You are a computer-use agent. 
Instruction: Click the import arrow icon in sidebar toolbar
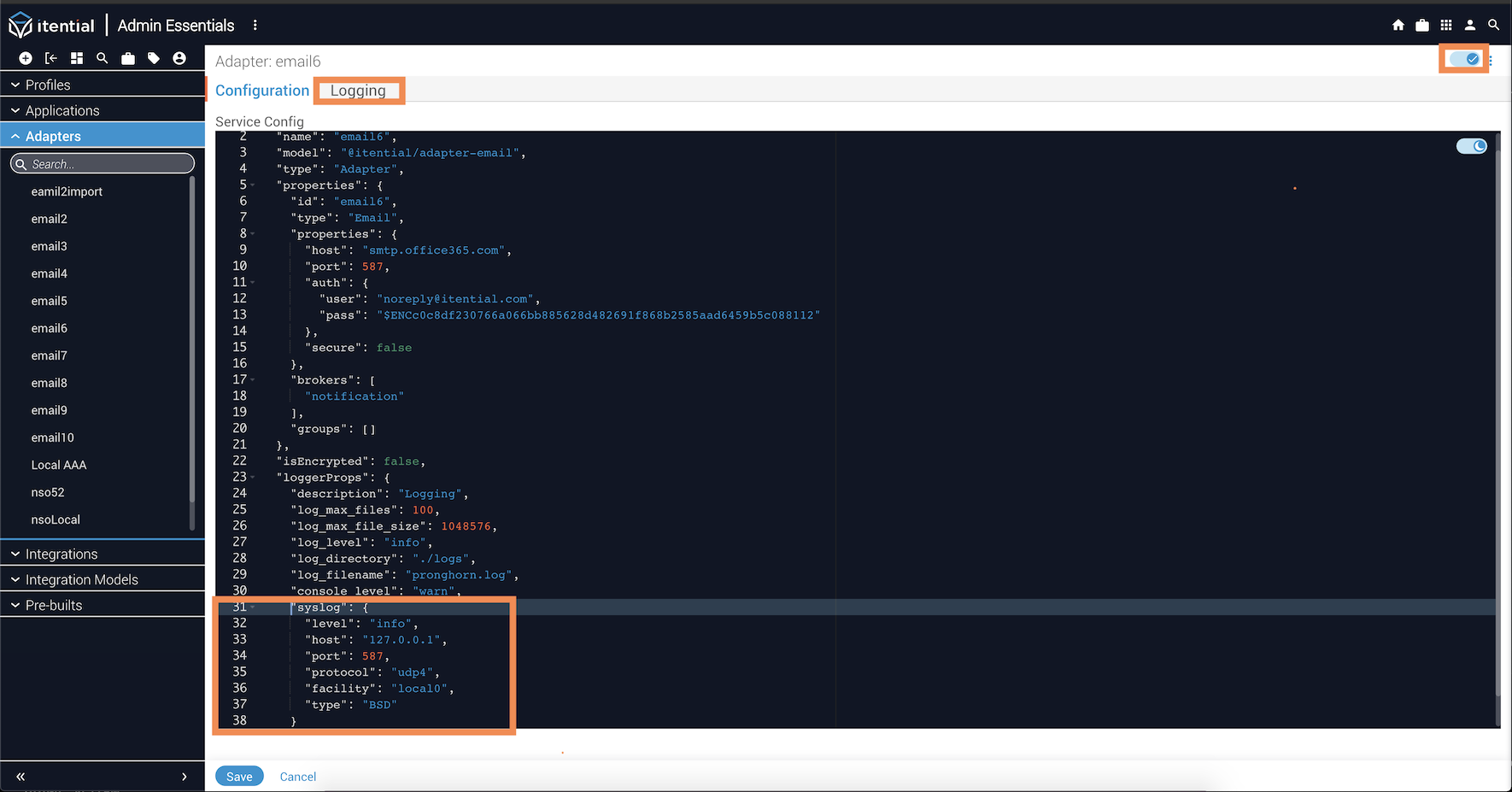pyautogui.click(x=51, y=58)
